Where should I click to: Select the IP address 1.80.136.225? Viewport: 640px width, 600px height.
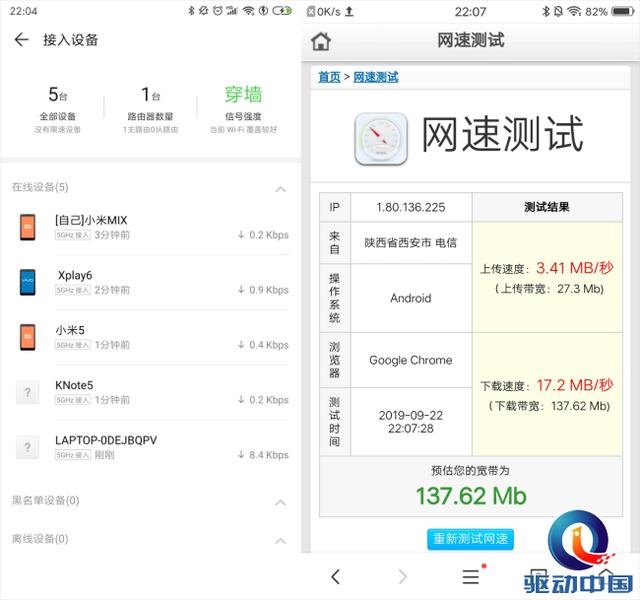[411, 207]
